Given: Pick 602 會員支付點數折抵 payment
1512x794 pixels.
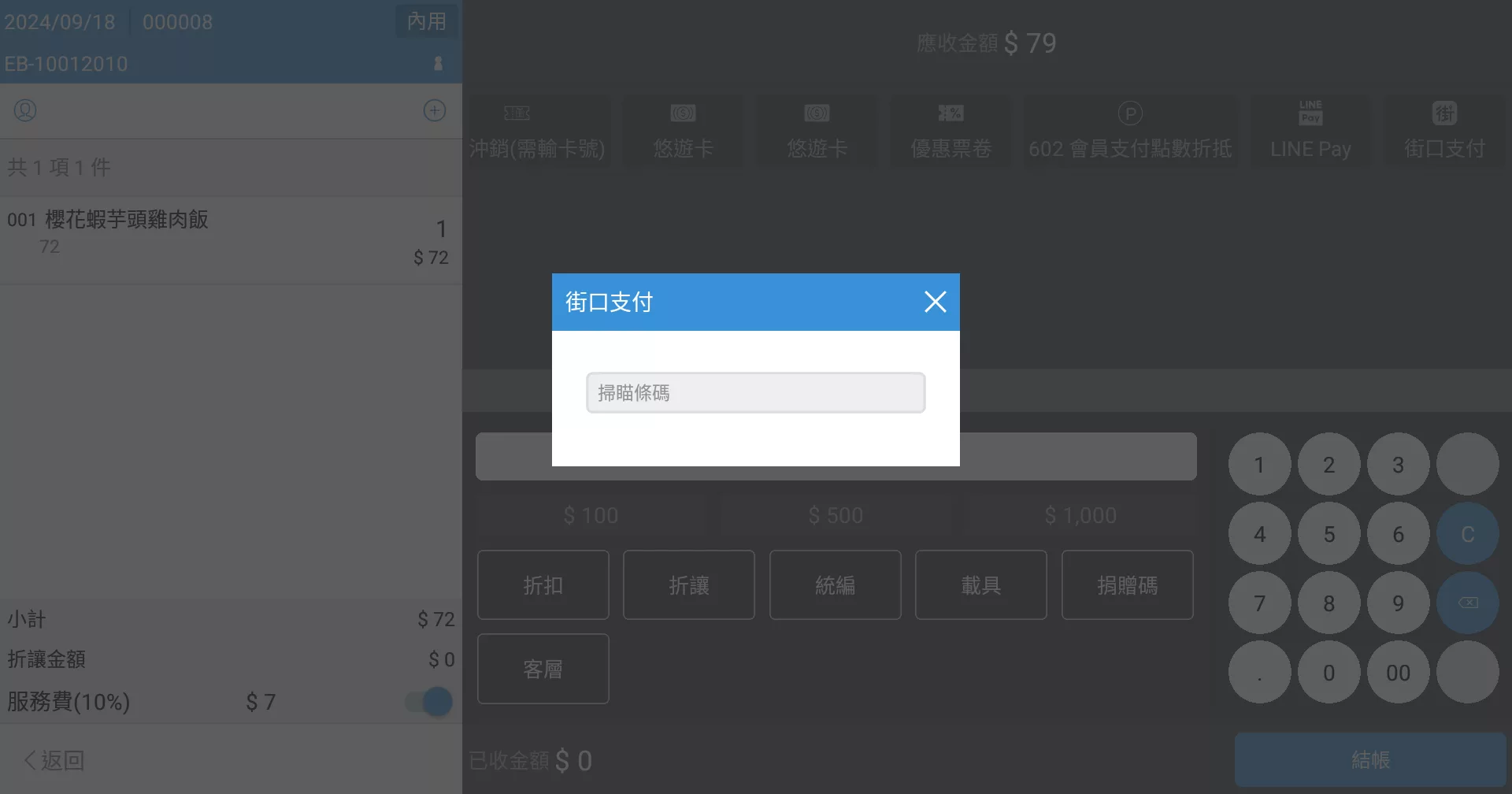Looking at the screenshot, I should tap(1130, 132).
